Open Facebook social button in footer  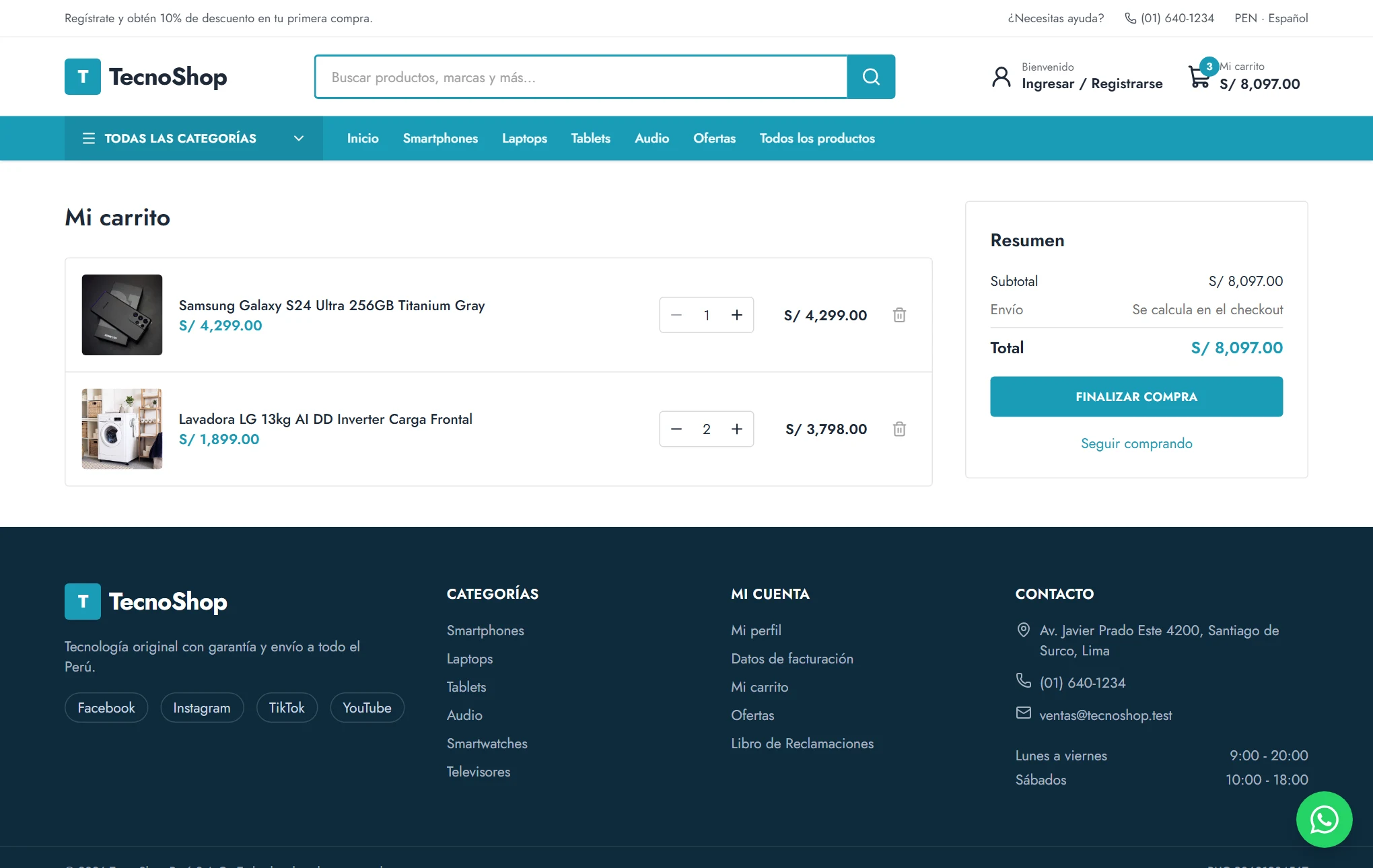106,708
